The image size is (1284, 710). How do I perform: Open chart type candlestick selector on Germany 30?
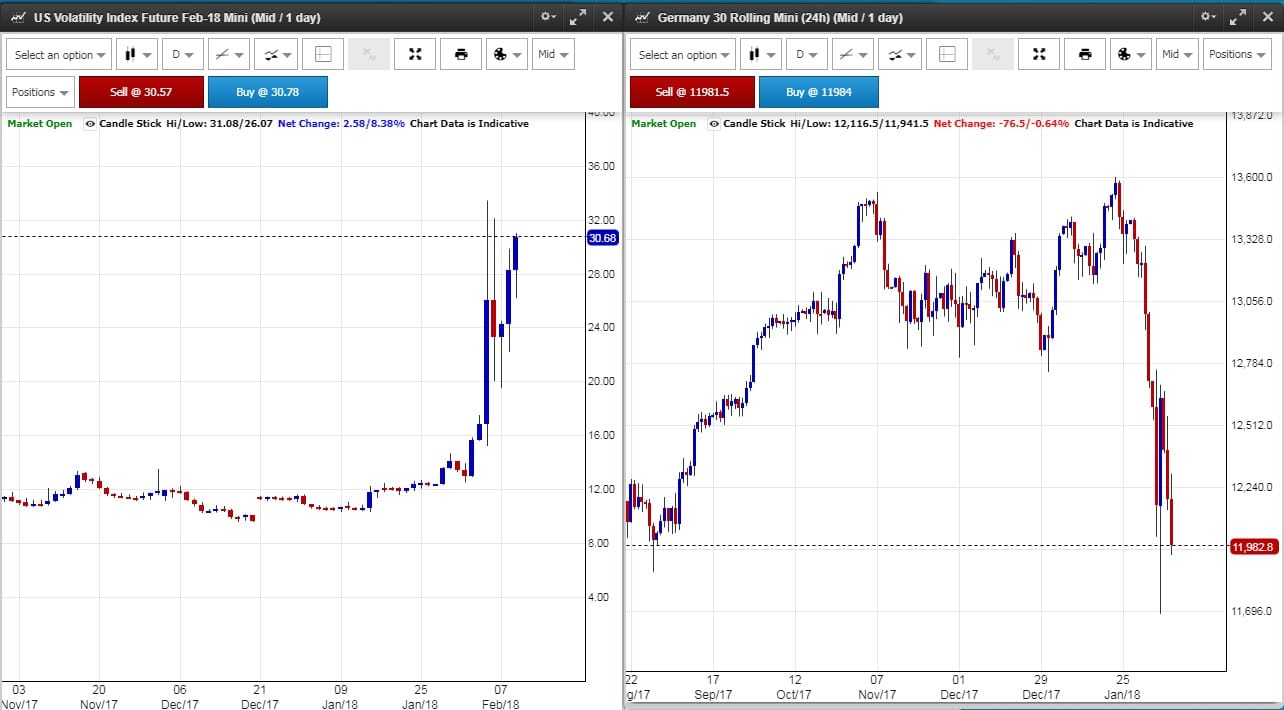pyautogui.click(x=759, y=54)
